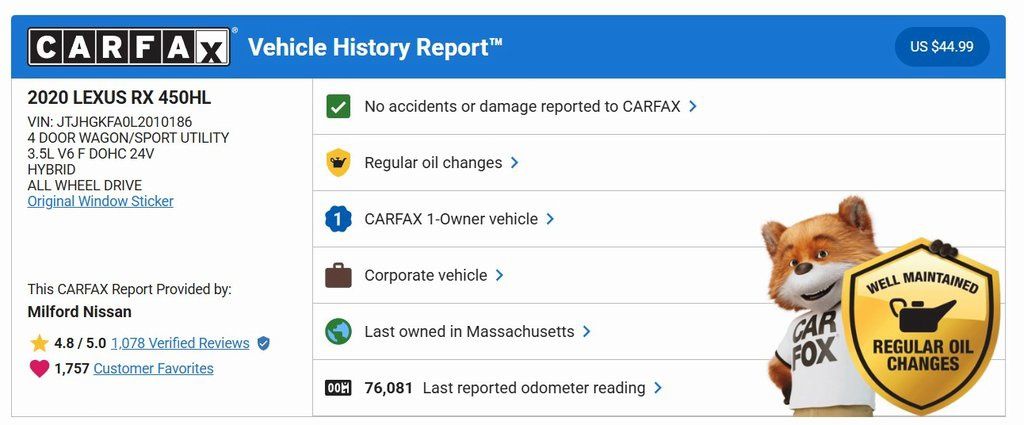The height and width of the screenshot is (425, 1024).
Task: Open the Customer Favorites link
Action: click(153, 369)
